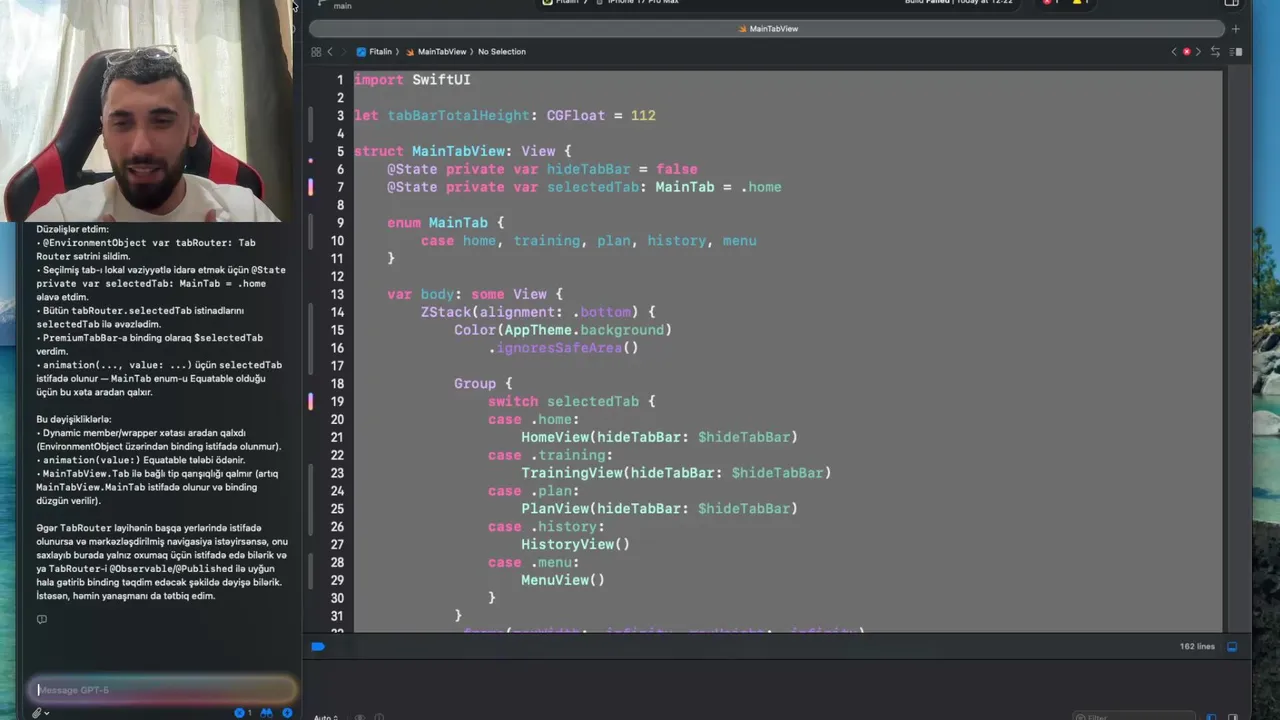
Task: Select the MainTabView editor tab
Action: click(x=768, y=29)
